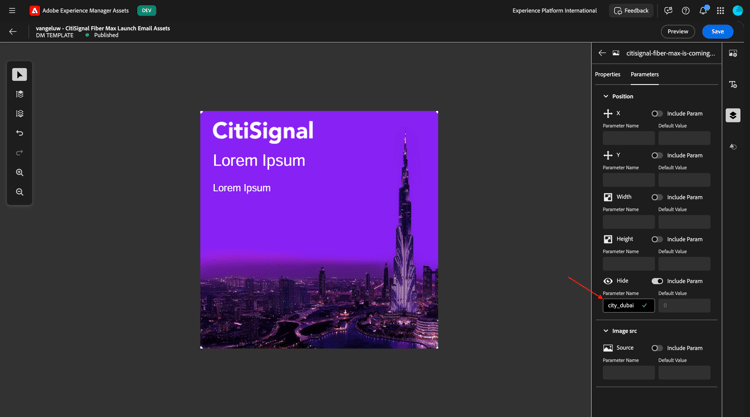
Task: Click the city_dubai parameter name field
Action: pyautogui.click(x=629, y=306)
